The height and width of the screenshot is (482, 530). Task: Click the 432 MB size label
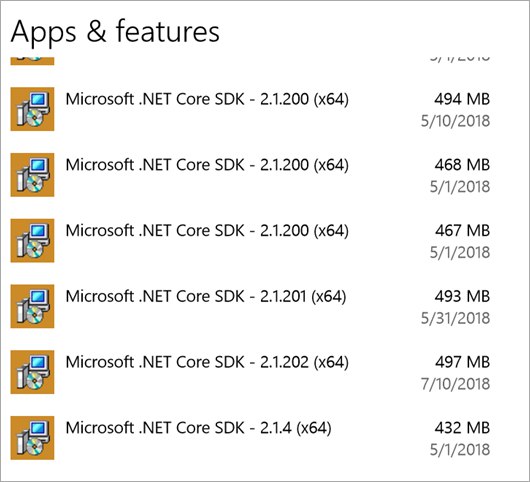pyautogui.click(x=462, y=428)
